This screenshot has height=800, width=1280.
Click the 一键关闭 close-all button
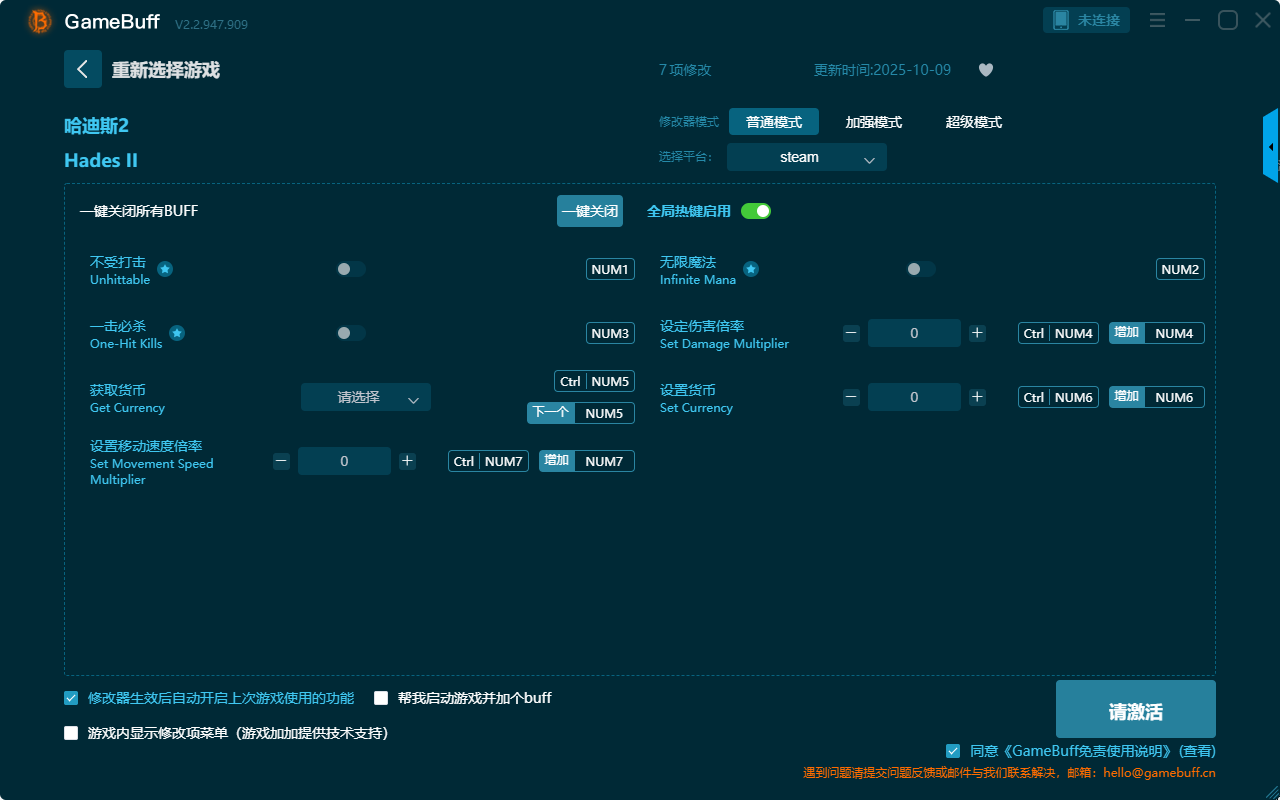point(589,211)
